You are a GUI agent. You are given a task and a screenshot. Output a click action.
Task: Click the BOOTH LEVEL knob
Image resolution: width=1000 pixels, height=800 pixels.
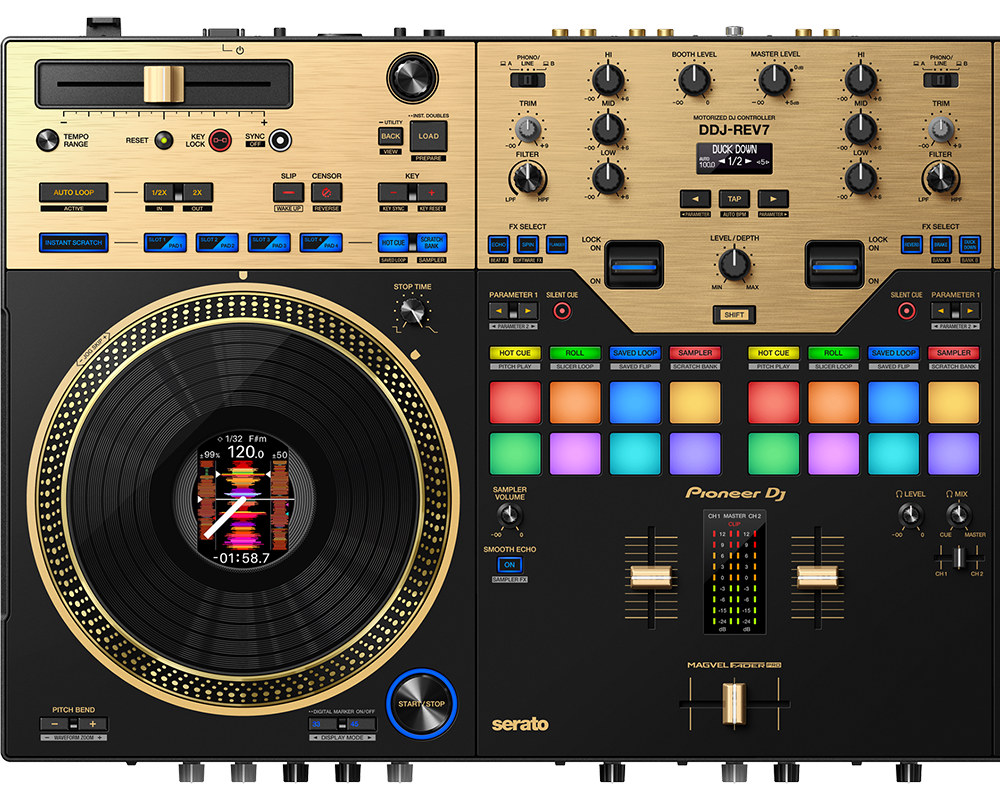[x=694, y=80]
